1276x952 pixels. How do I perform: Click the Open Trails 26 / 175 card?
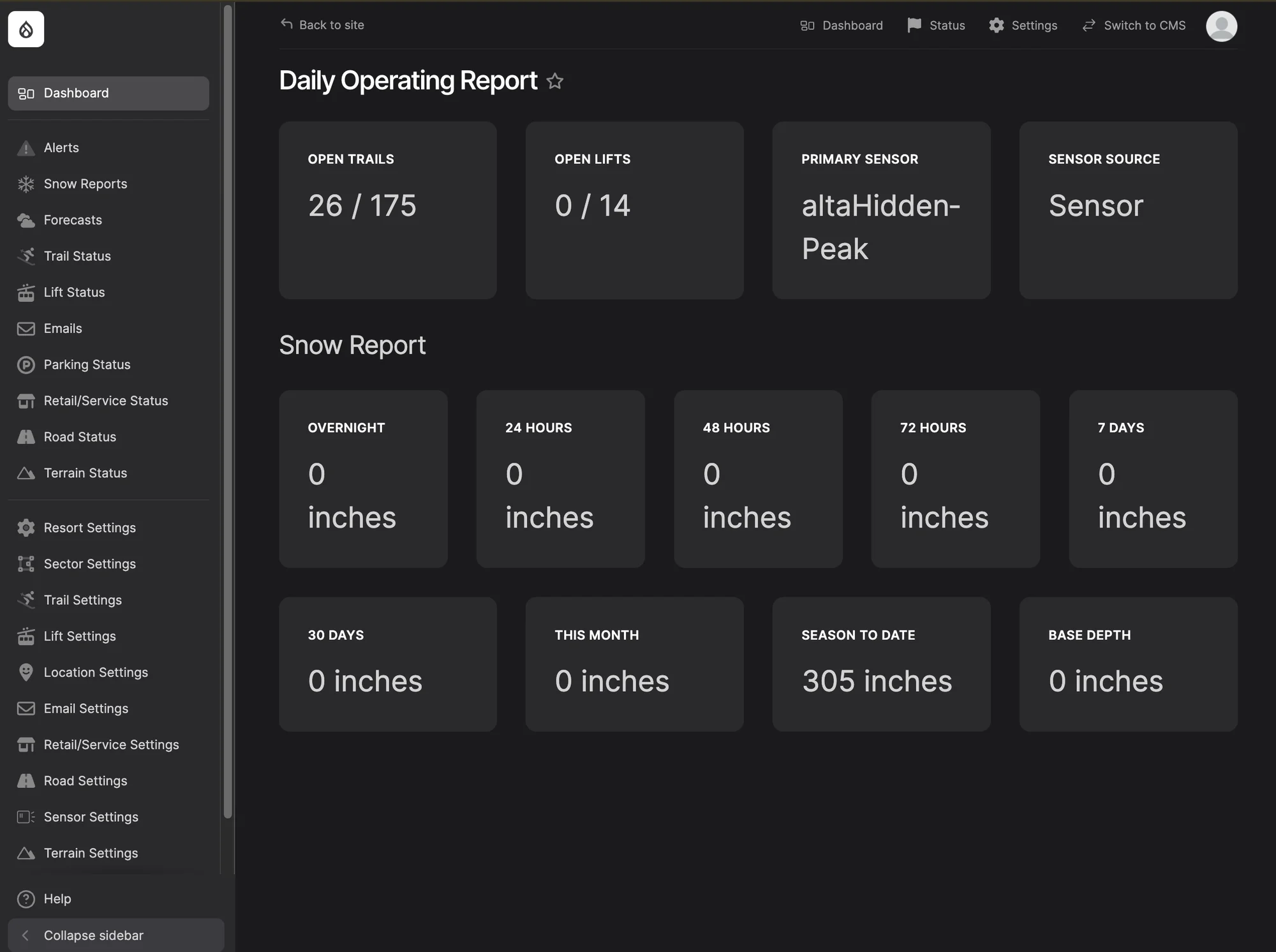388,211
